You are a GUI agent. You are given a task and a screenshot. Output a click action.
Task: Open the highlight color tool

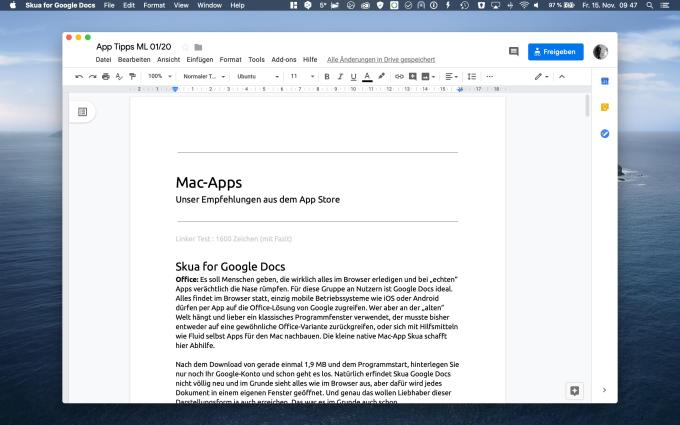381,76
